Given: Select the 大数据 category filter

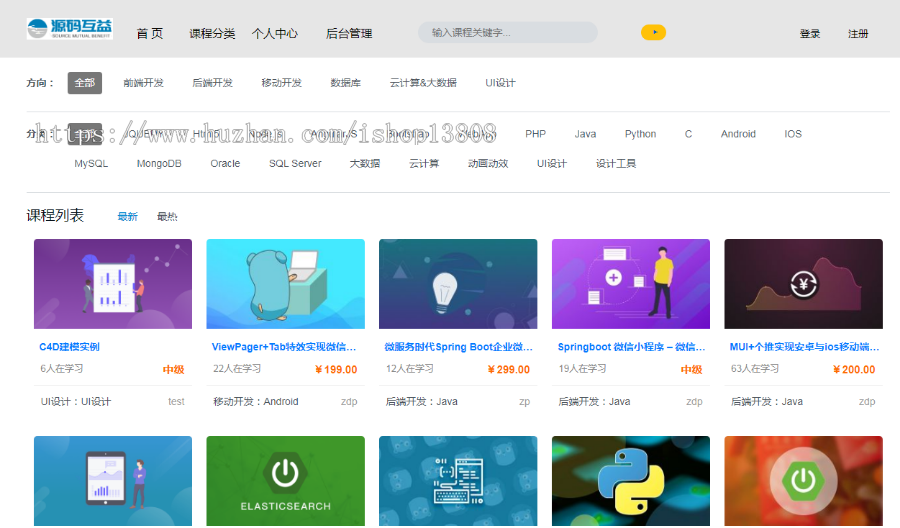Looking at the screenshot, I should point(365,164).
